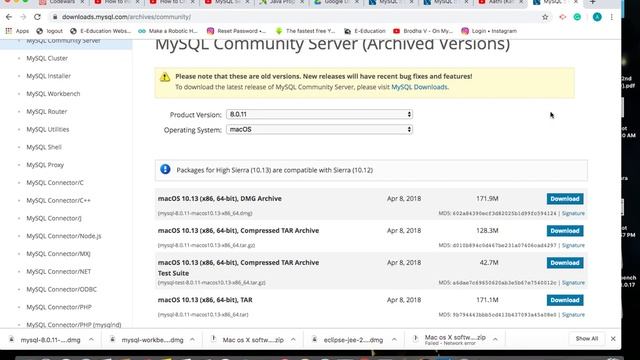Expand options chevron for mysql-8.0.11 dmg
This screenshot has height=360, width=640.
(x=91, y=340)
